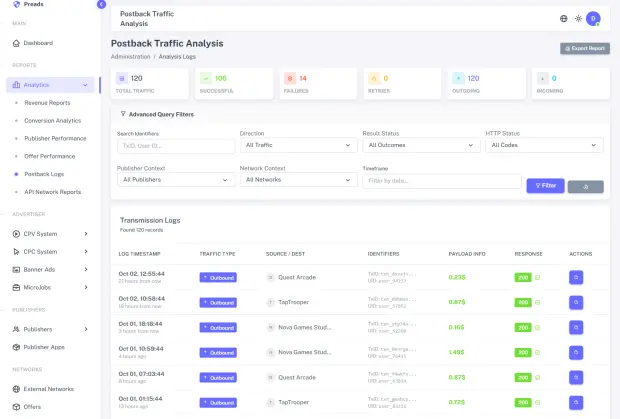620x419 pixels.
Task: Click the Preads logo icon
Action: pos(16,4)
